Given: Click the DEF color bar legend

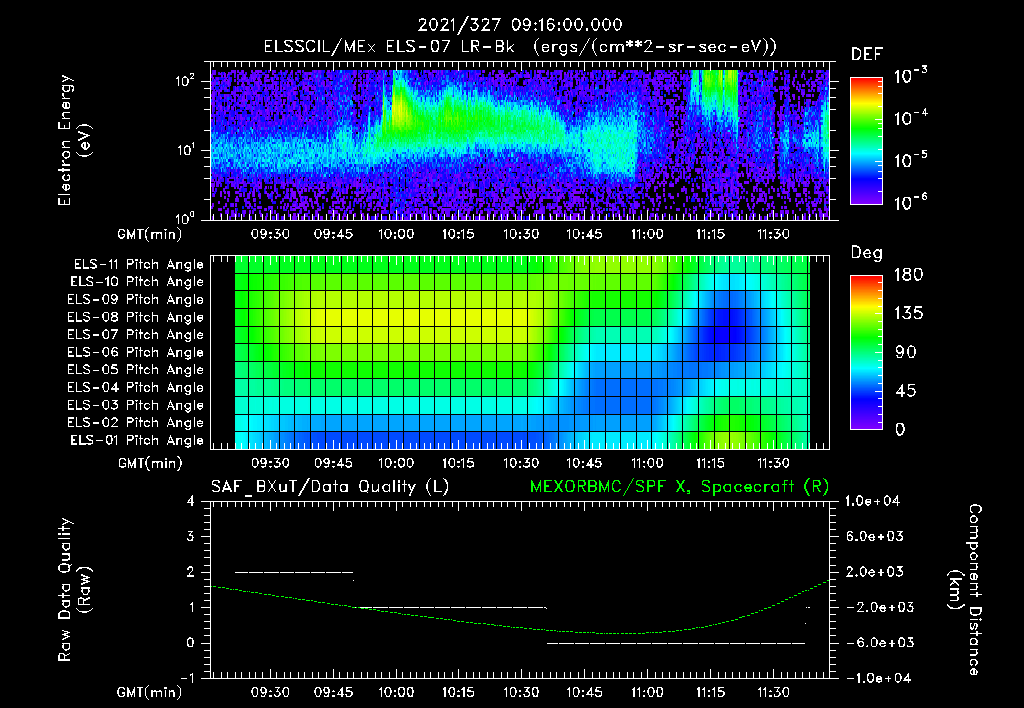Looking at the screenshot, I should pos(866,141).
